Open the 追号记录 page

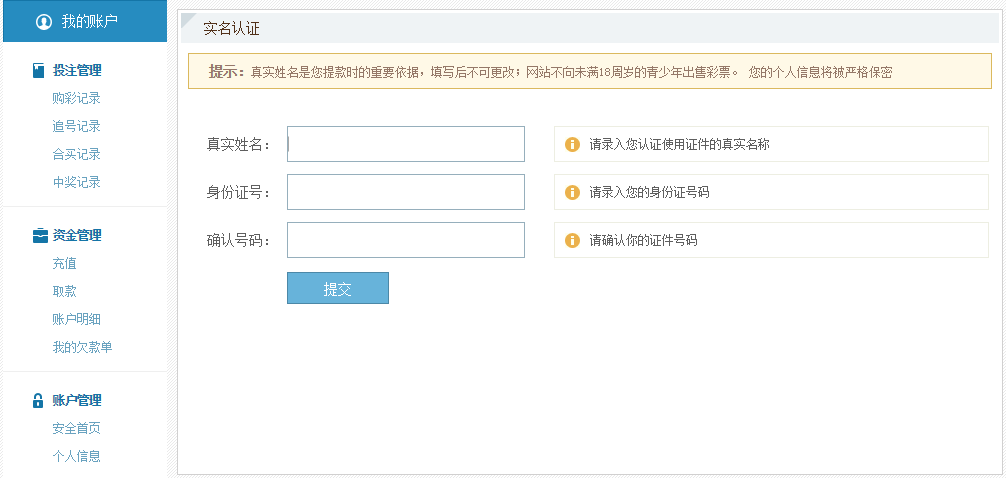point(76,126)
